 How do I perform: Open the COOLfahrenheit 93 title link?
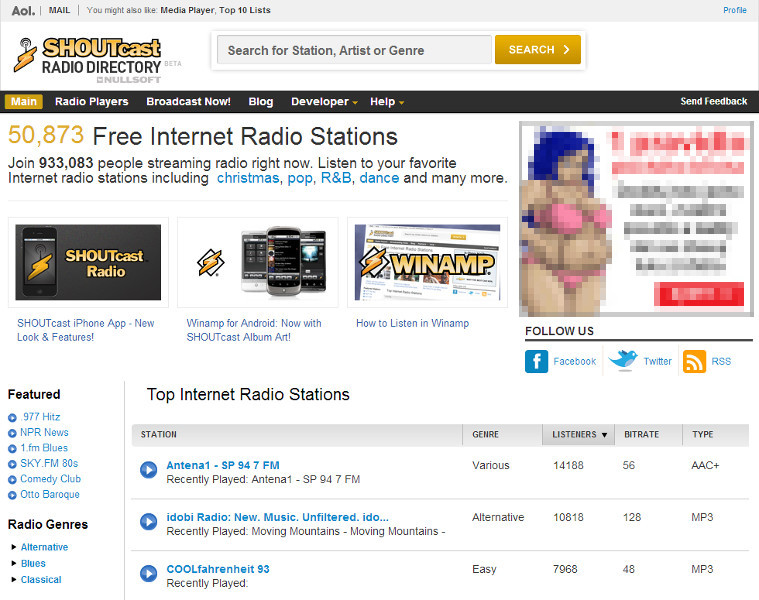218,569
